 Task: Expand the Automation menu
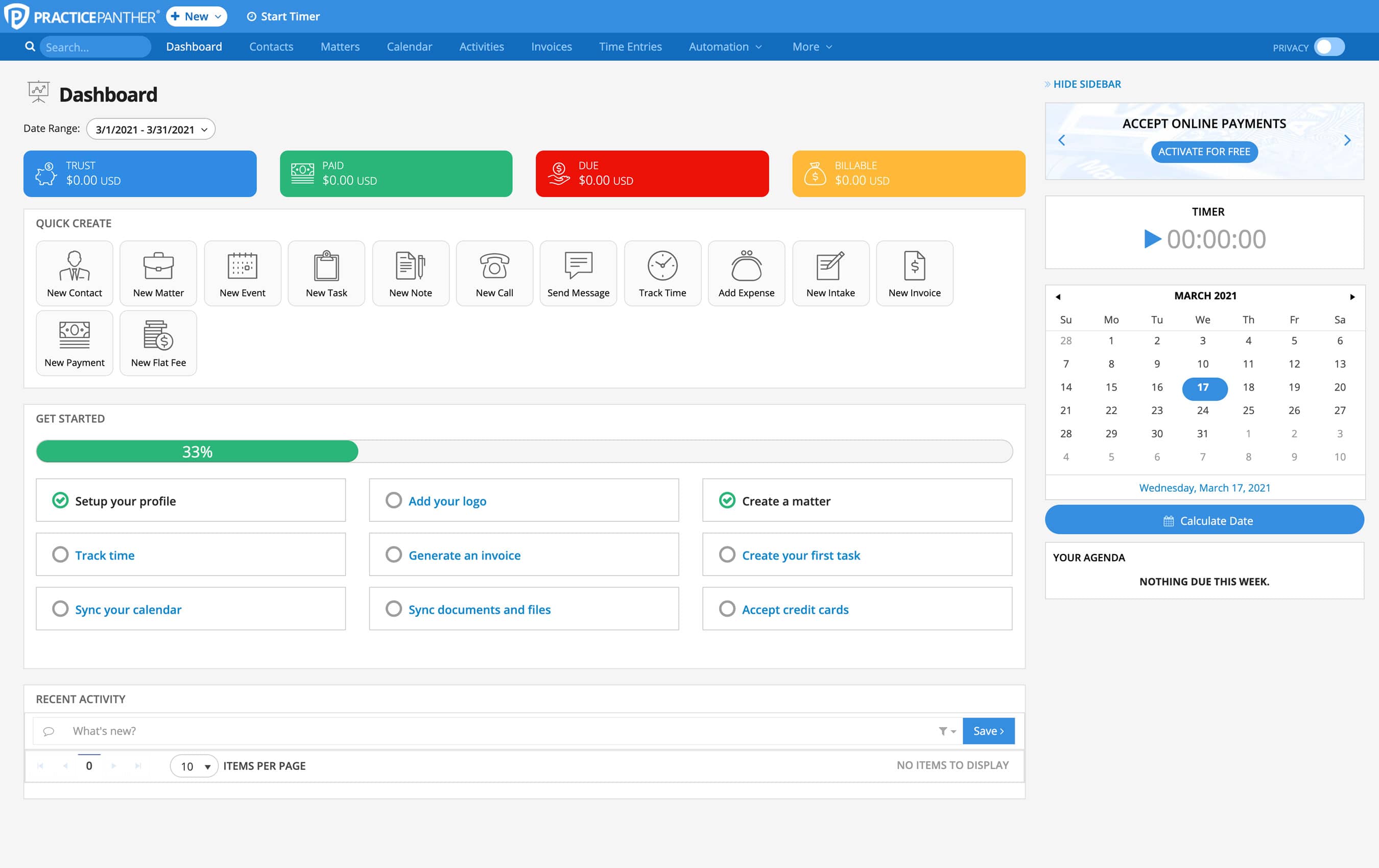tap(724, 47)
